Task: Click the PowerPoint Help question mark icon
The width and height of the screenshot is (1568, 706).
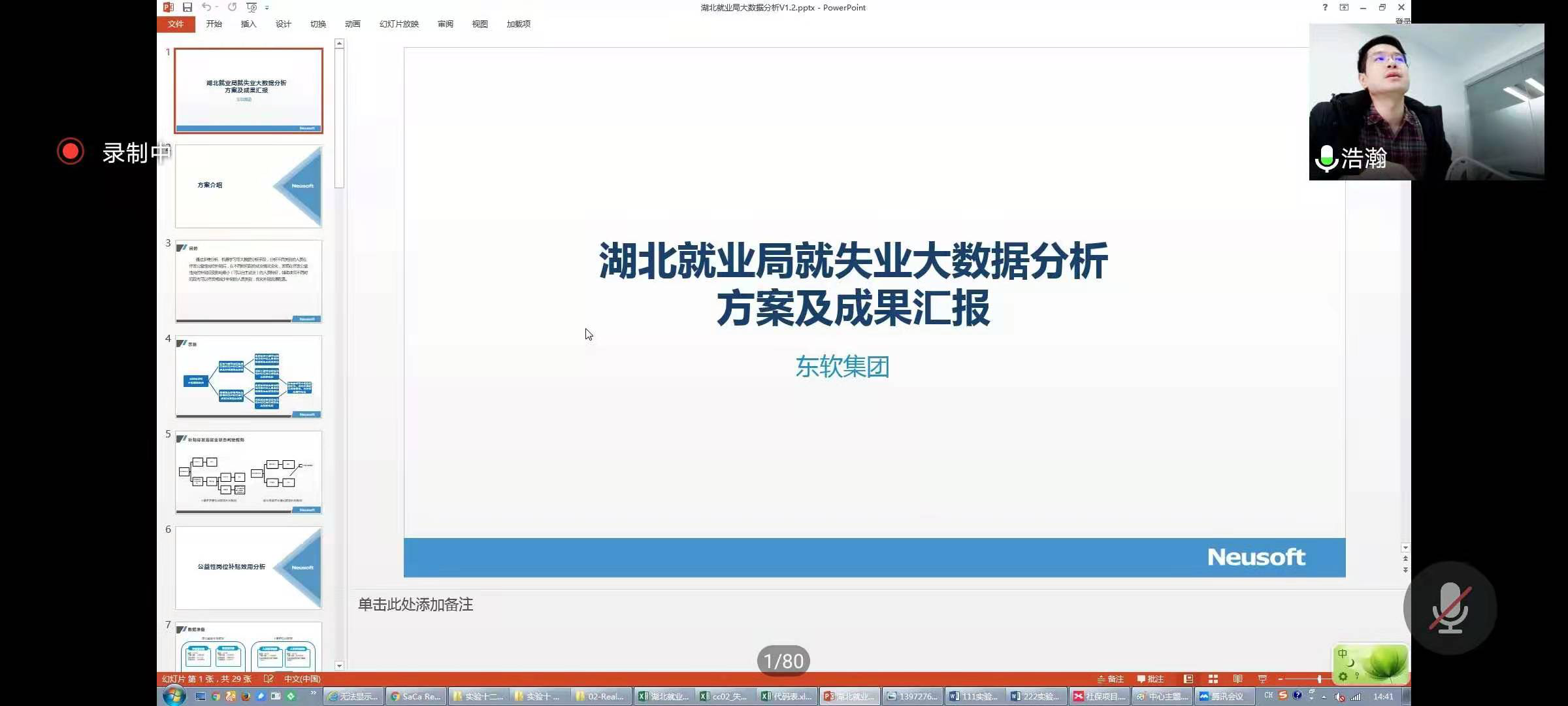Action: click(1324, 7)
